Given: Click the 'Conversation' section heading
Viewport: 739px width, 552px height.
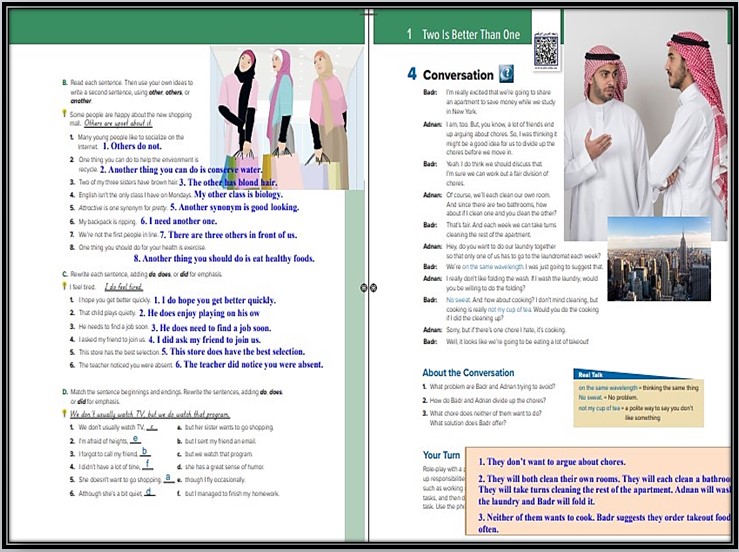Looking at the screenshot, I should (458, 75).
